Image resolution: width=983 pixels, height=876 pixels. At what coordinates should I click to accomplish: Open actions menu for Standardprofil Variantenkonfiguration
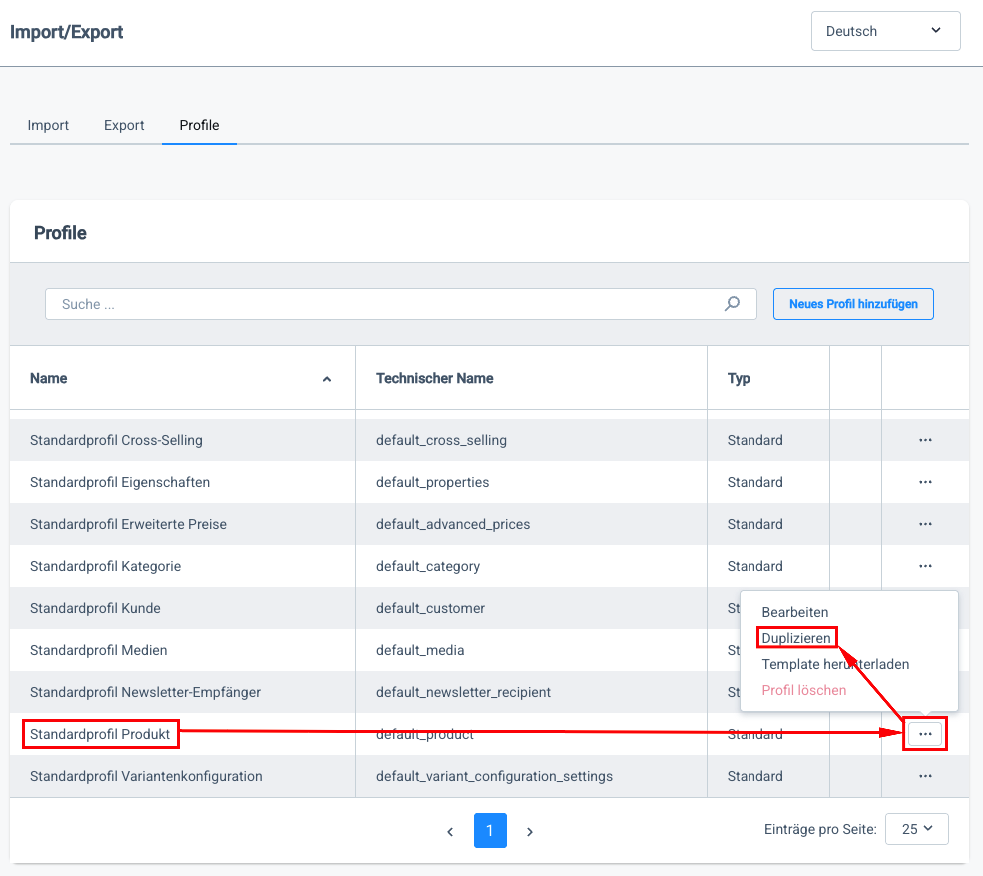click(925, 776)
